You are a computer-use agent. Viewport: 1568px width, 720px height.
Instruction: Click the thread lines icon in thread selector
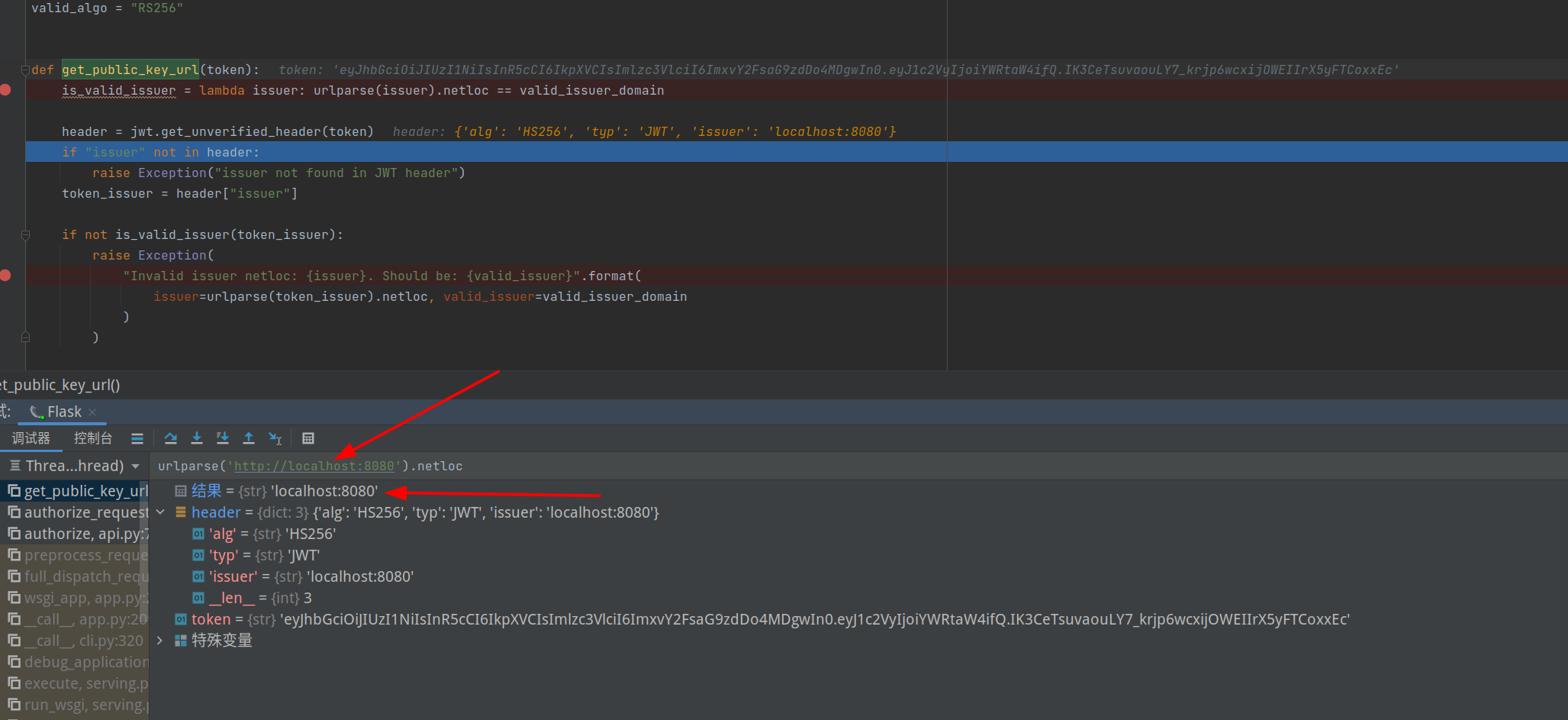point(14,465)
